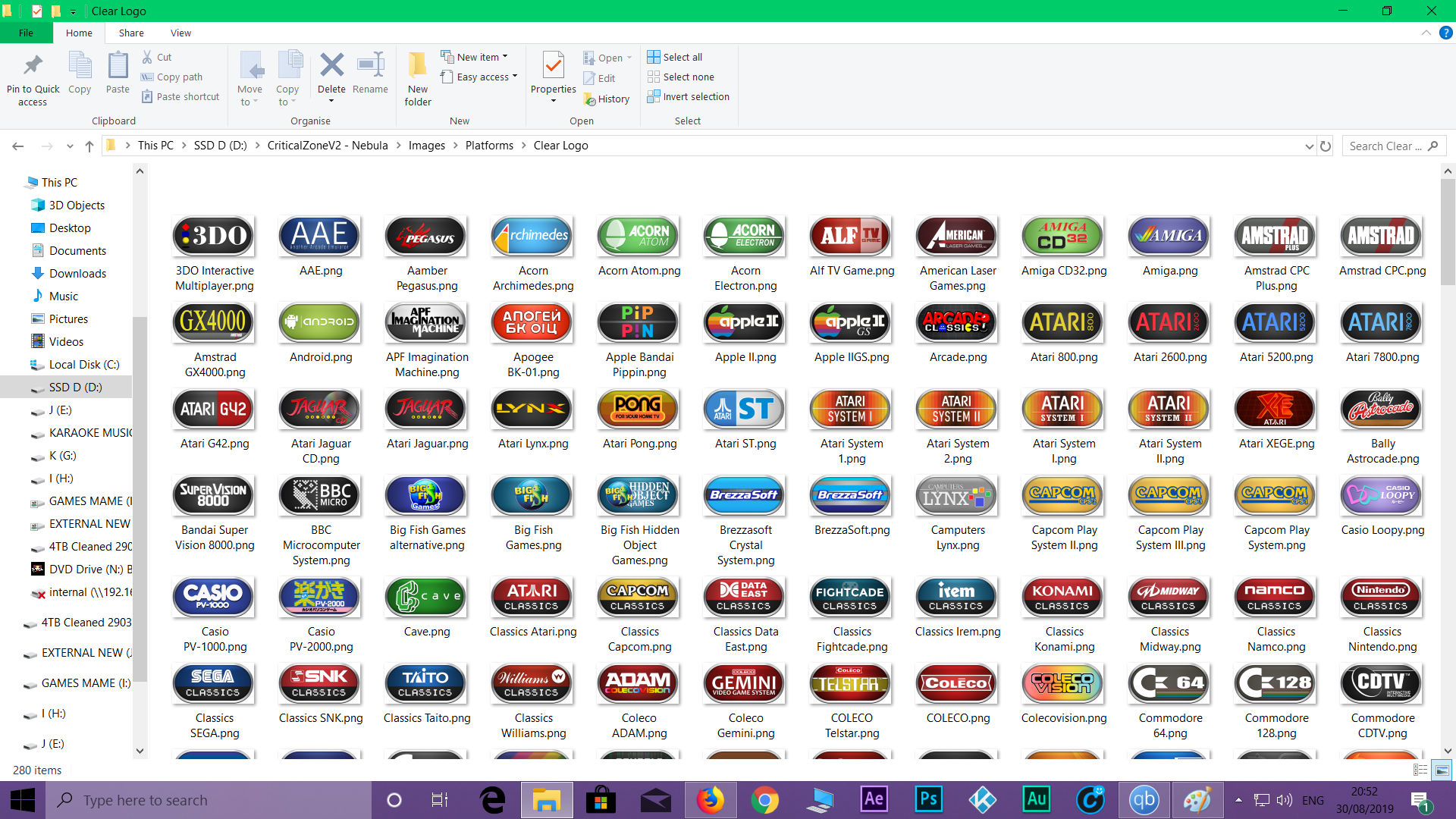Image resolution: width=1456 pixels, height=819 pixels.
Task: Switch to the Home ribbon tab
Action: pos(79,33)
